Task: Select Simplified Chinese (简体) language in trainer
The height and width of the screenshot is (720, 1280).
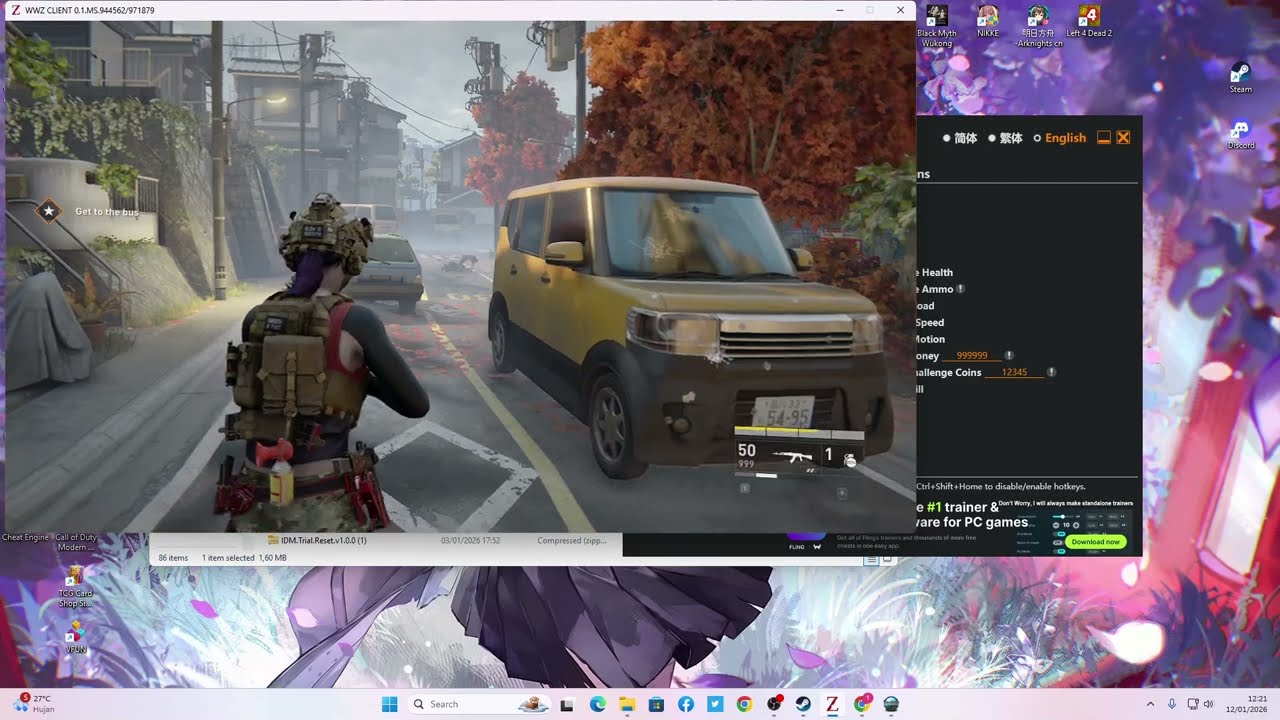Action: coord(960,138)
